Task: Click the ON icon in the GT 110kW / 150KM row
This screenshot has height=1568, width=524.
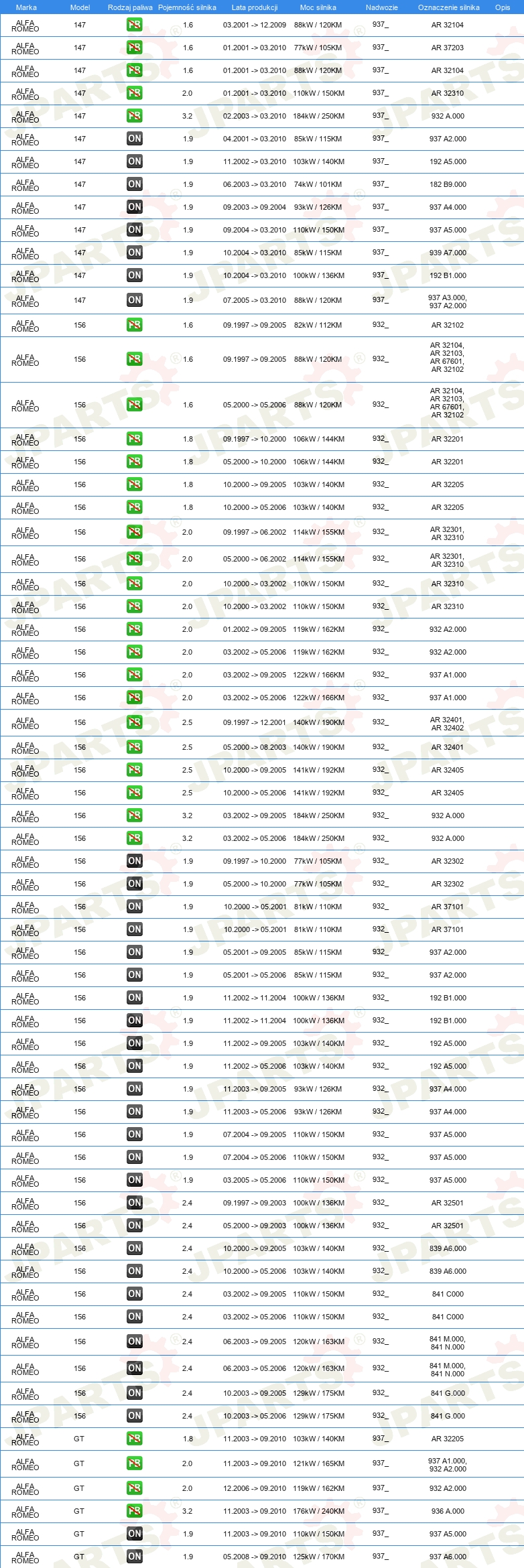Action: [x=134, y=1534]
